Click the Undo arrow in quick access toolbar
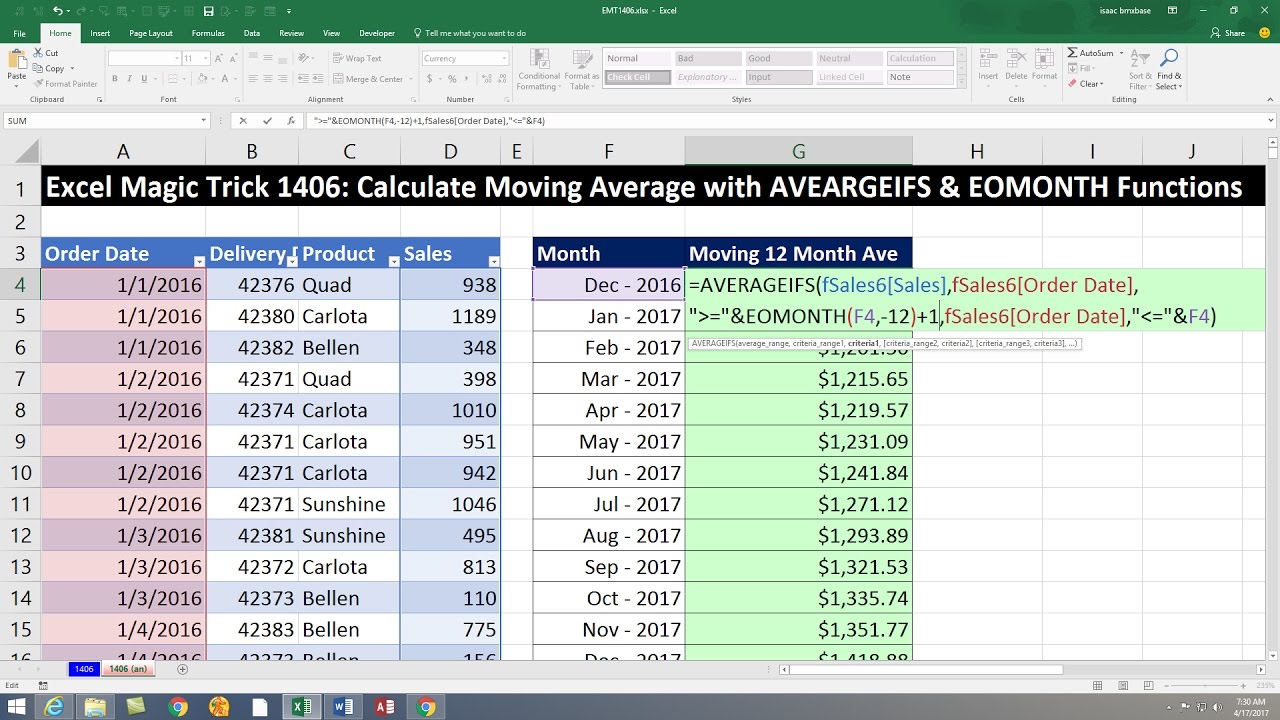The image size is (1280, 720). click(59, 11)
